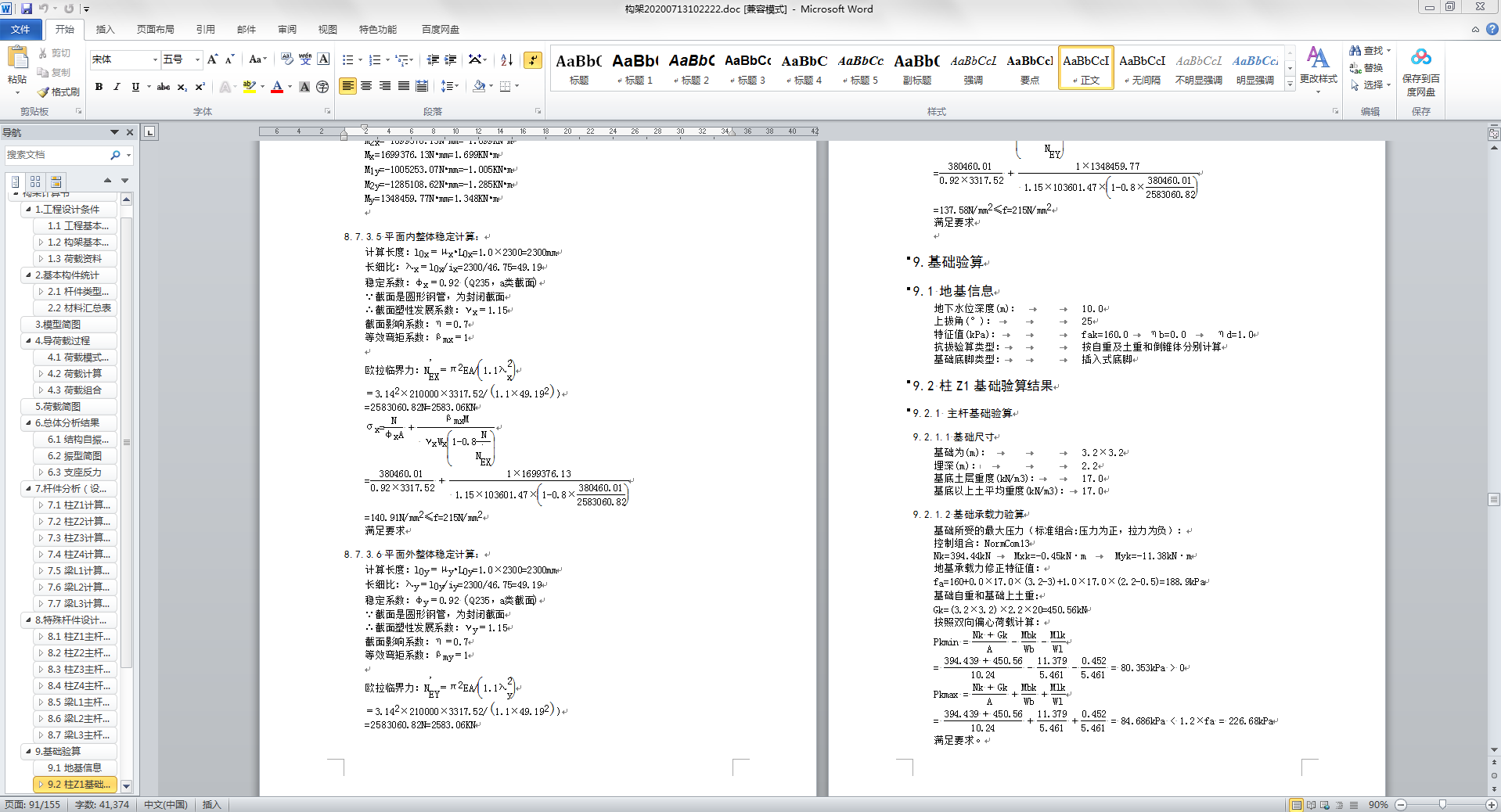Click the clear formatting eraser icon
Viewport: 1501px width, 812px height.
(x=286, y=59)
